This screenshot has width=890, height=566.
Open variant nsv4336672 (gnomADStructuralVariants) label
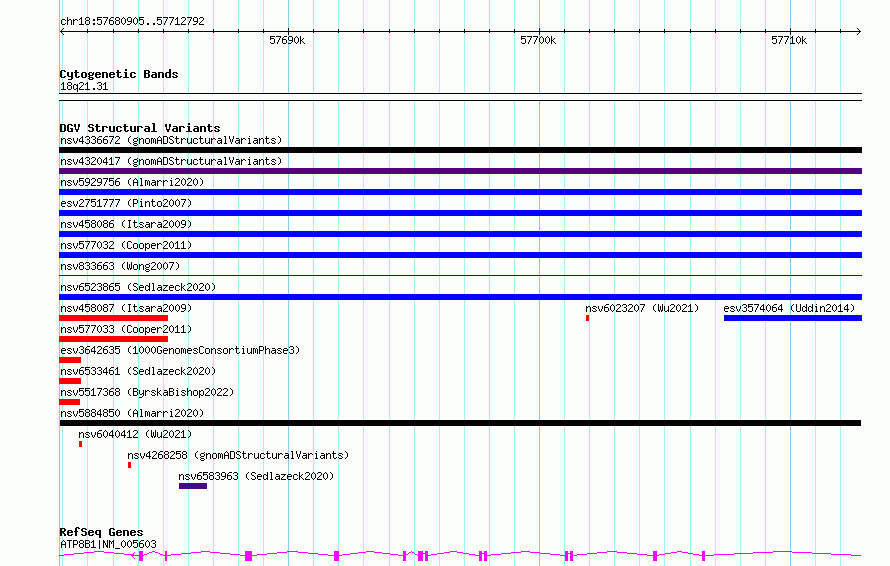[x=171, y=140]
